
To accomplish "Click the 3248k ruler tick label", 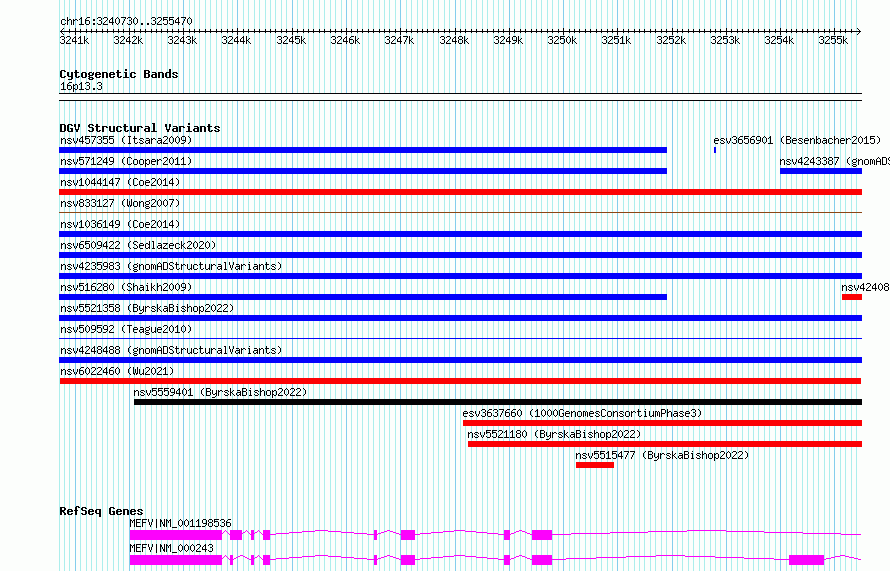I will click(x=454, y=40).
